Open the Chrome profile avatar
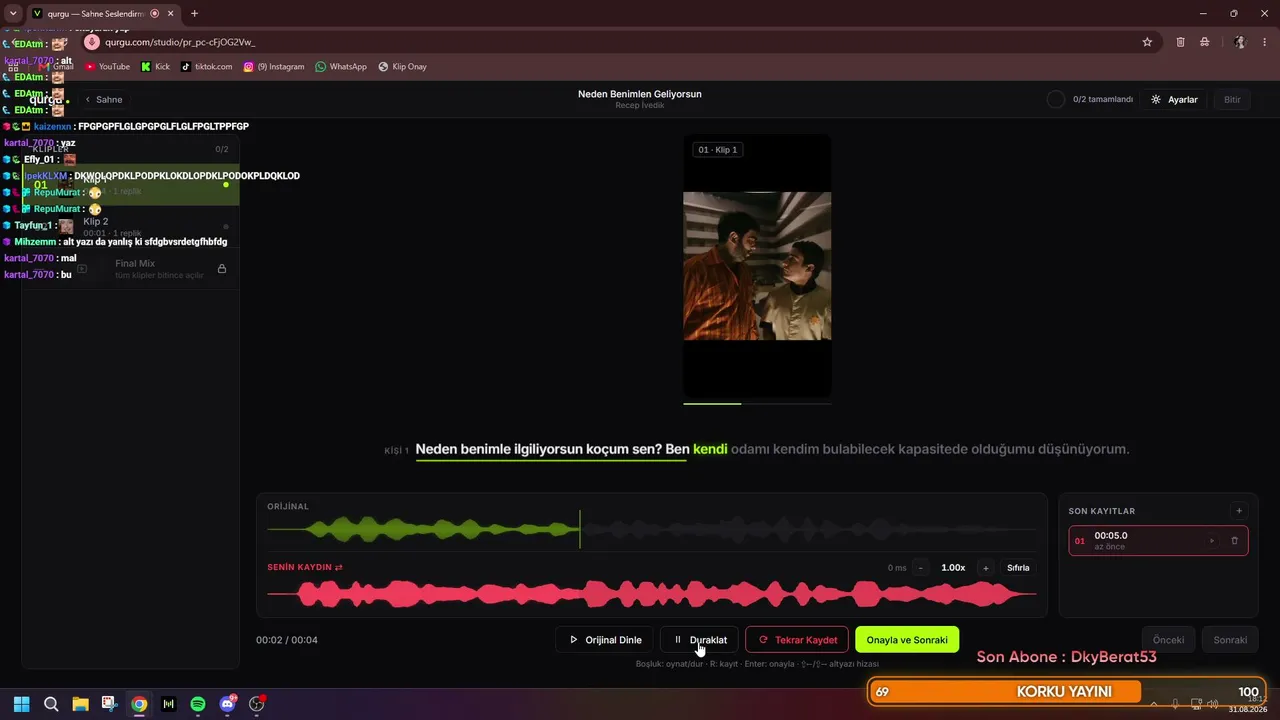The image size is (1280, 720). click(1240, 42)
